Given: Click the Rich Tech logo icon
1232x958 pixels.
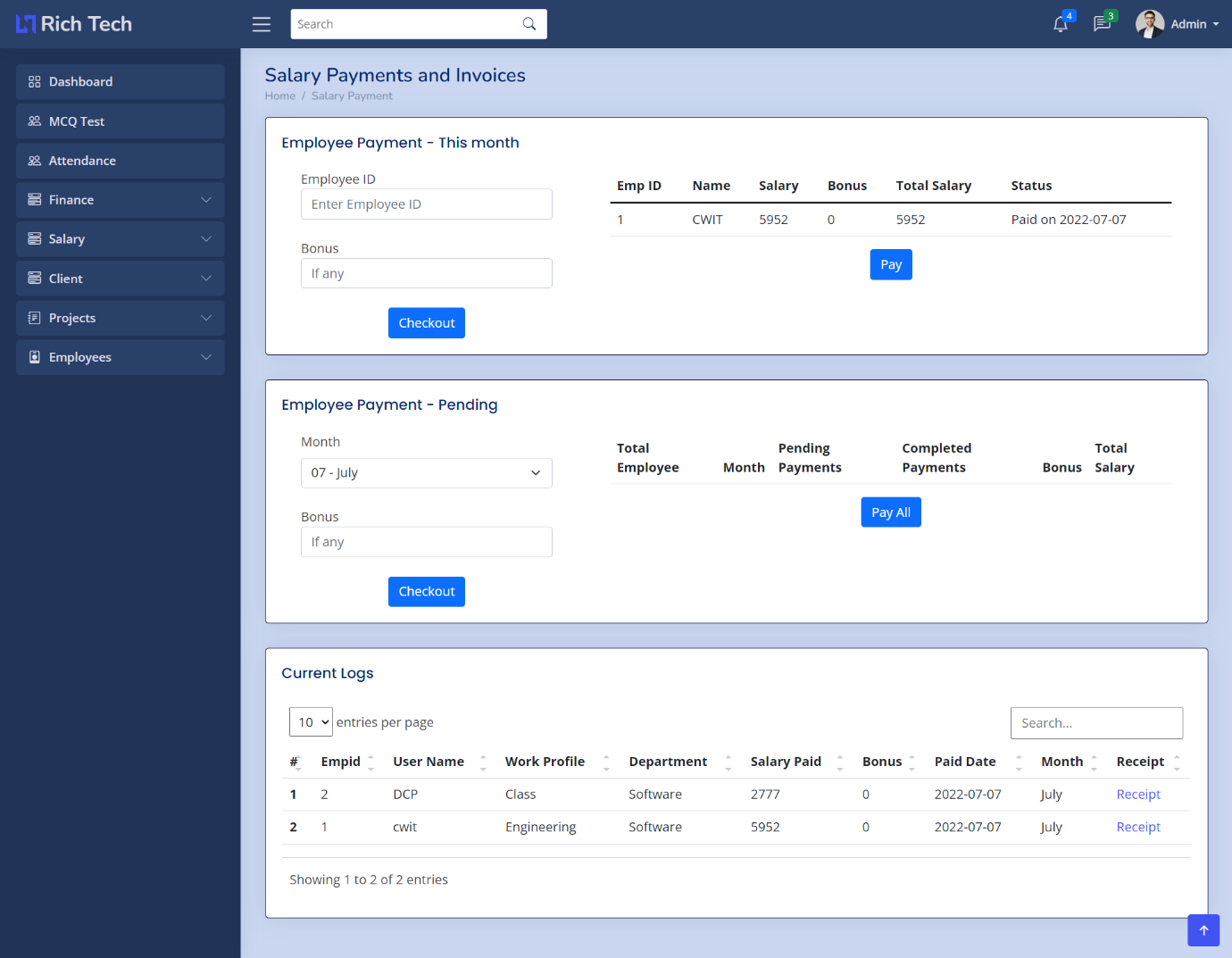Looking at the screenshot, I should (26, 24).
